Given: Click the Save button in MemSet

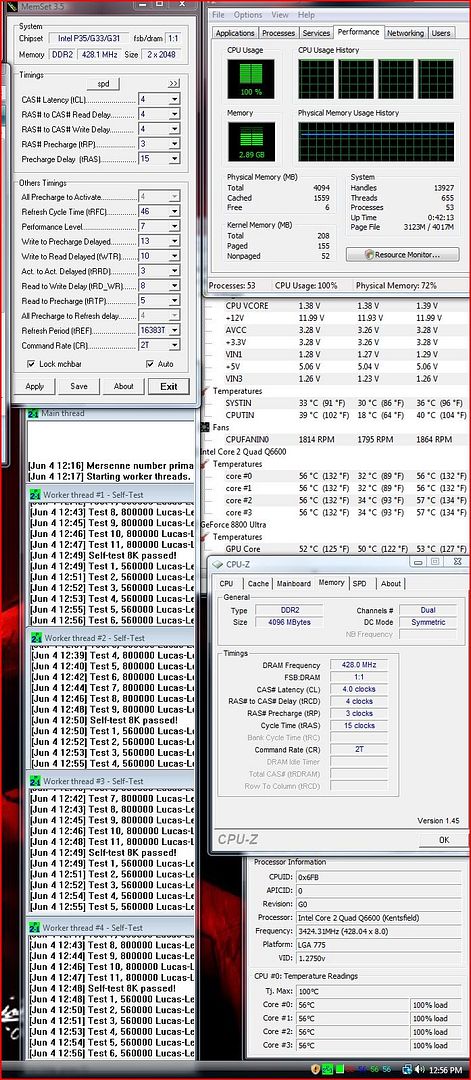Looking at the screenshot, I should pyautogui.click(x=78, y=386).
